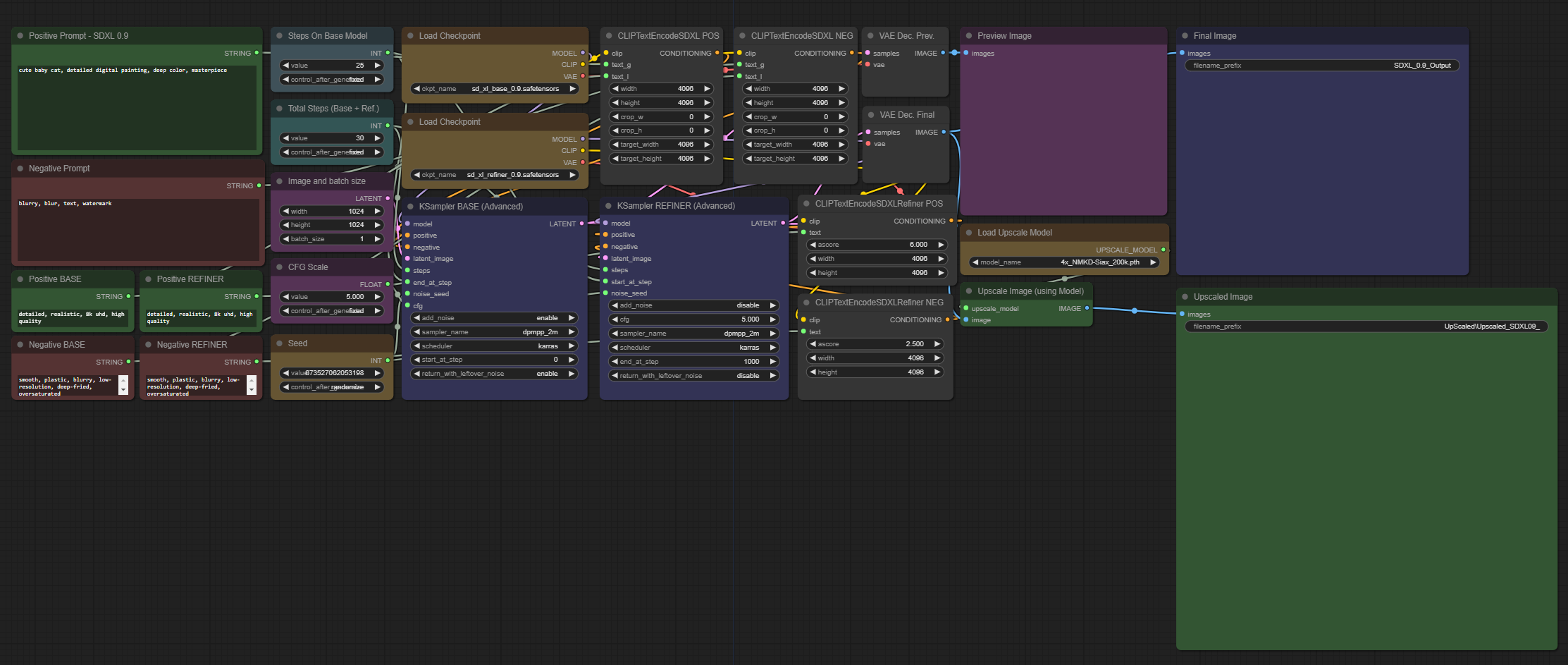Toggle add_noise off in KSampler BASE
The image size is (1568, 665).
coord(493,317)
